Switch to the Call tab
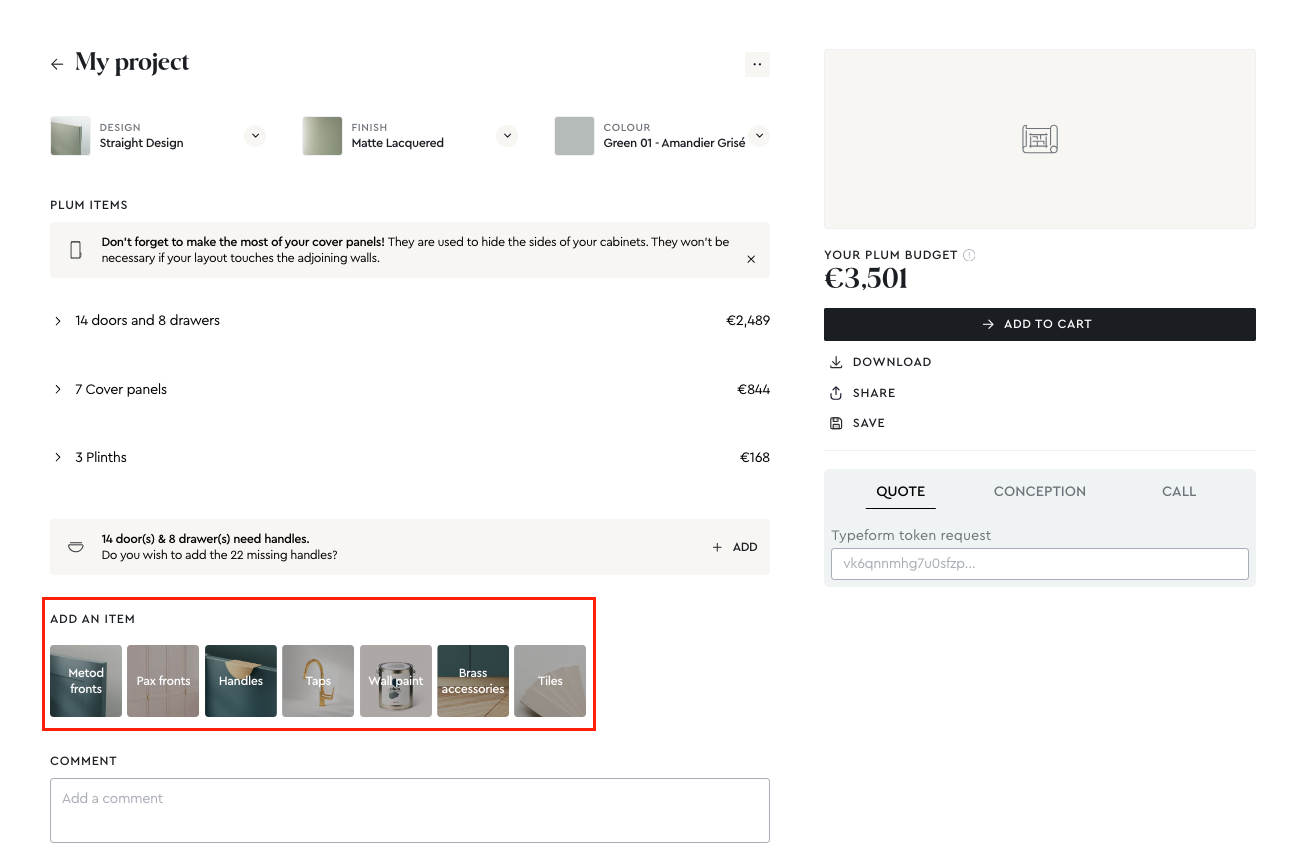This screenshot has width=1291, height=853. (1178, 491)
